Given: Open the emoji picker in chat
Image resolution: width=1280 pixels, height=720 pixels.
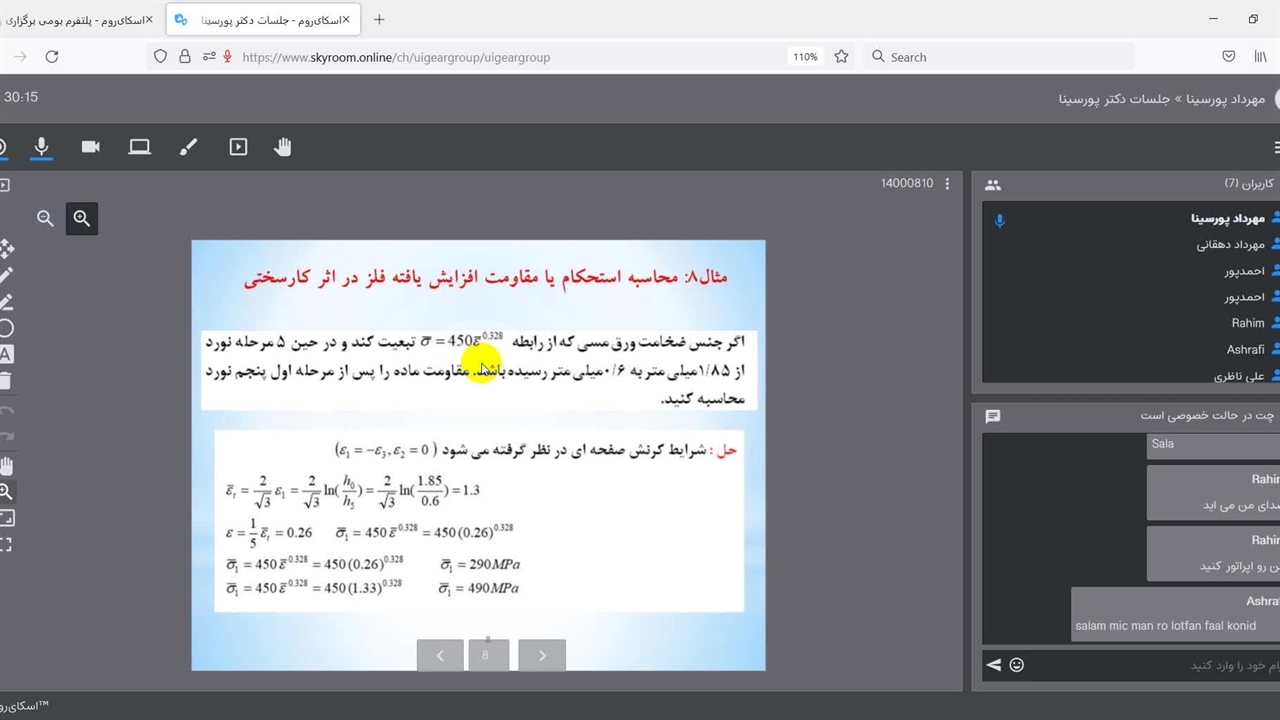Looking at the screenshot, I should (x=1017, y=665).
